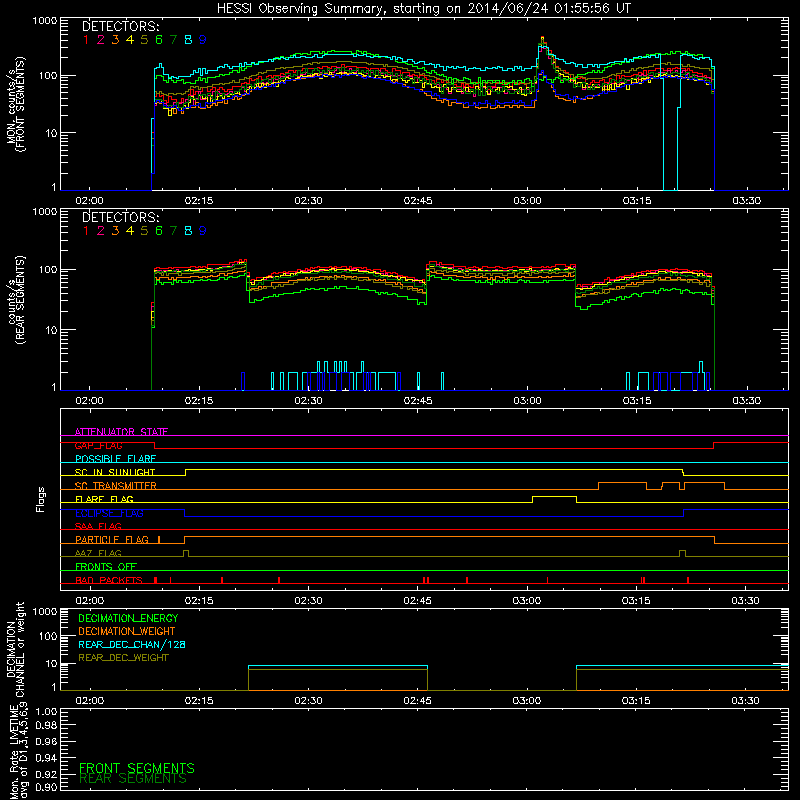
Task: Select 03:15 tick under rear segments plot
Action: click(x=637, y=401)
